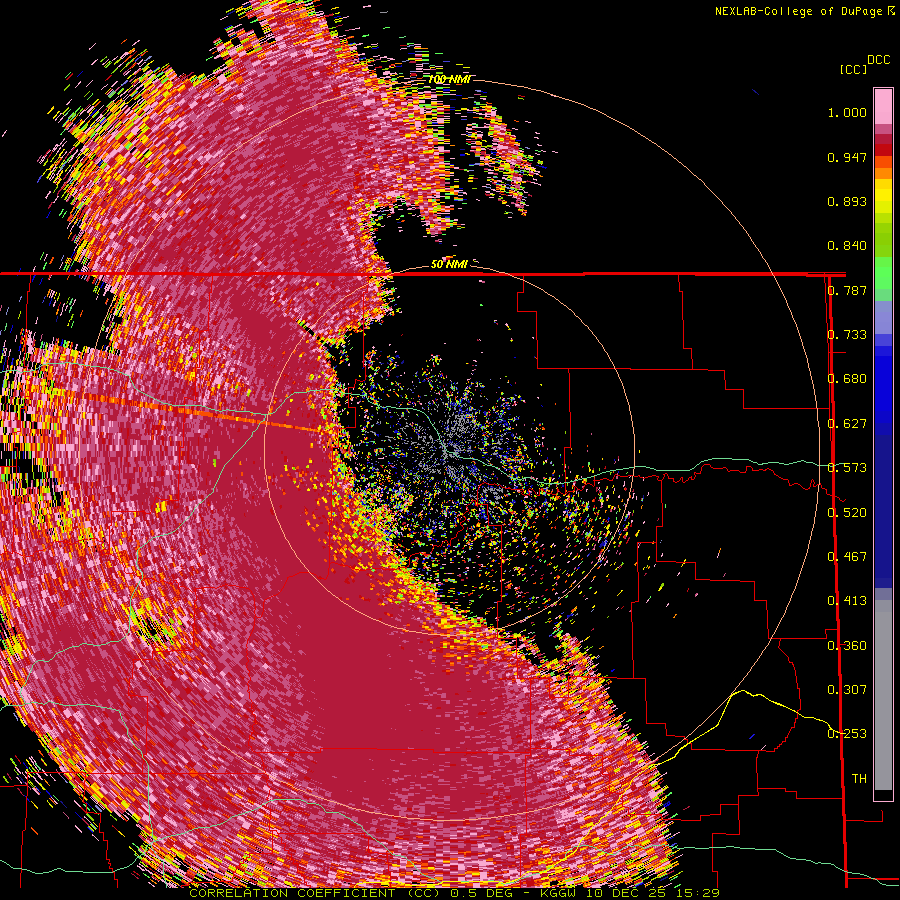The width and height of the screenshot is (900, 900).
Task: Click the DCC label above the color bar
Action: coord(878,60)
